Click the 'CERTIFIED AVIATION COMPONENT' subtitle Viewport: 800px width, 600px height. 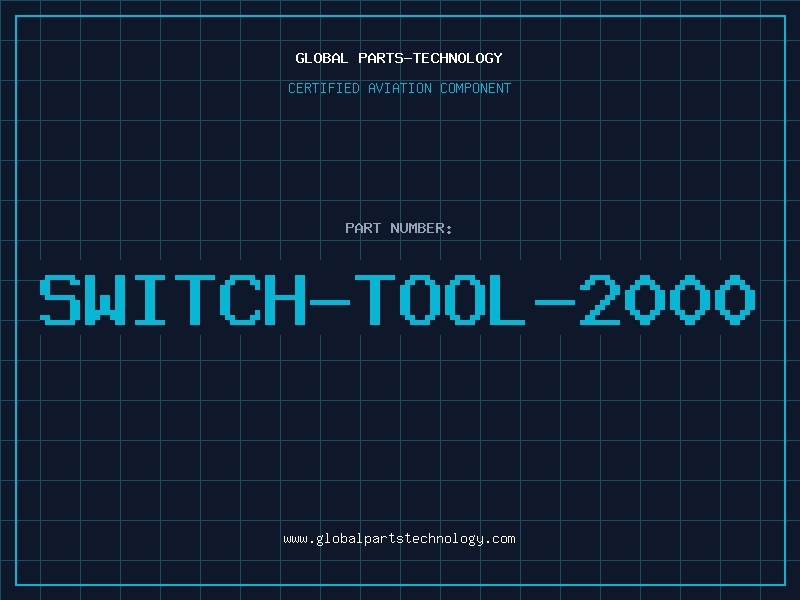(x=399, y=88)
